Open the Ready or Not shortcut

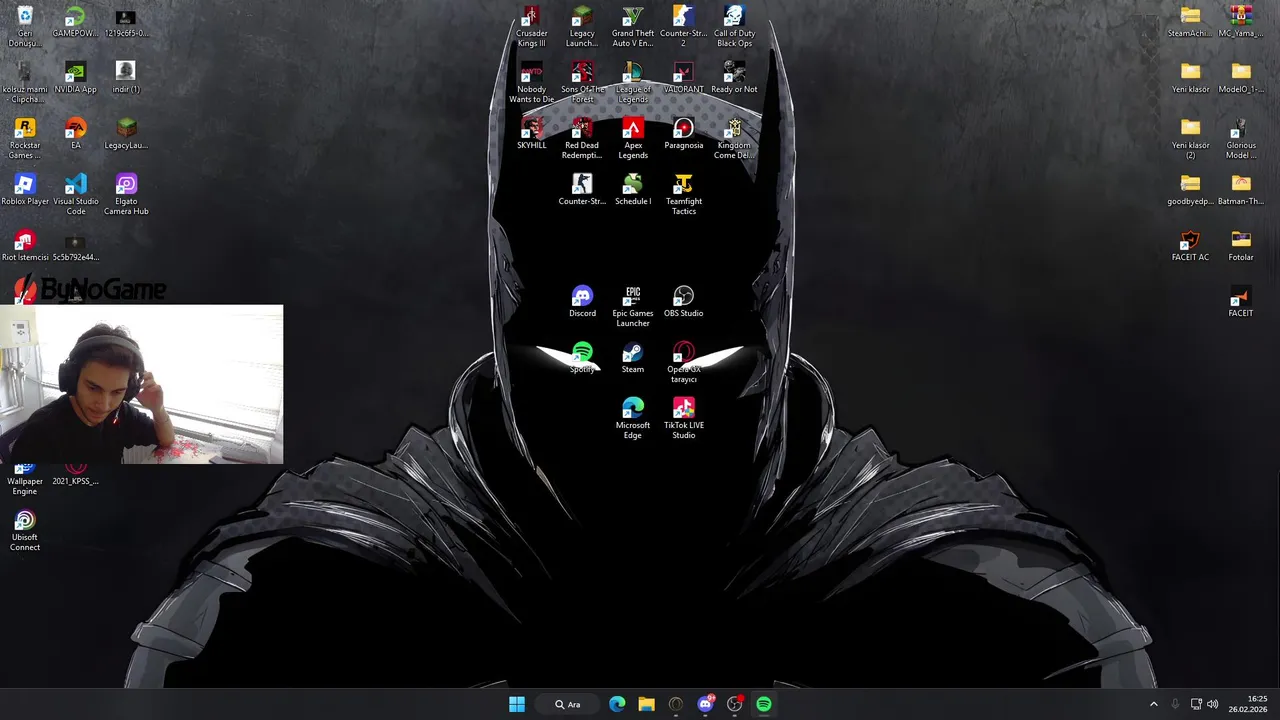point(734,78)
